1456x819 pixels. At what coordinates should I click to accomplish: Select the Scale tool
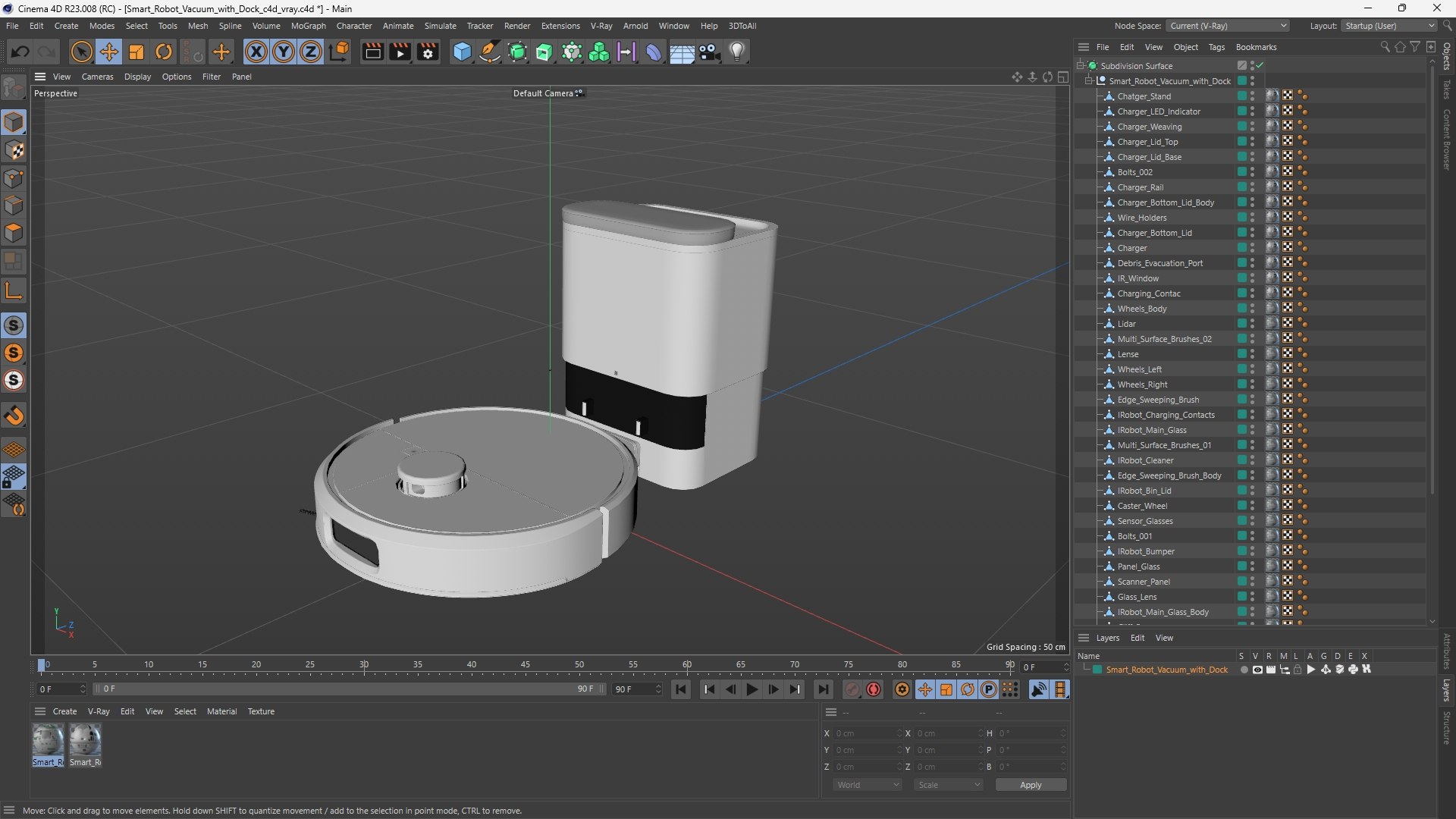point(136,52)
